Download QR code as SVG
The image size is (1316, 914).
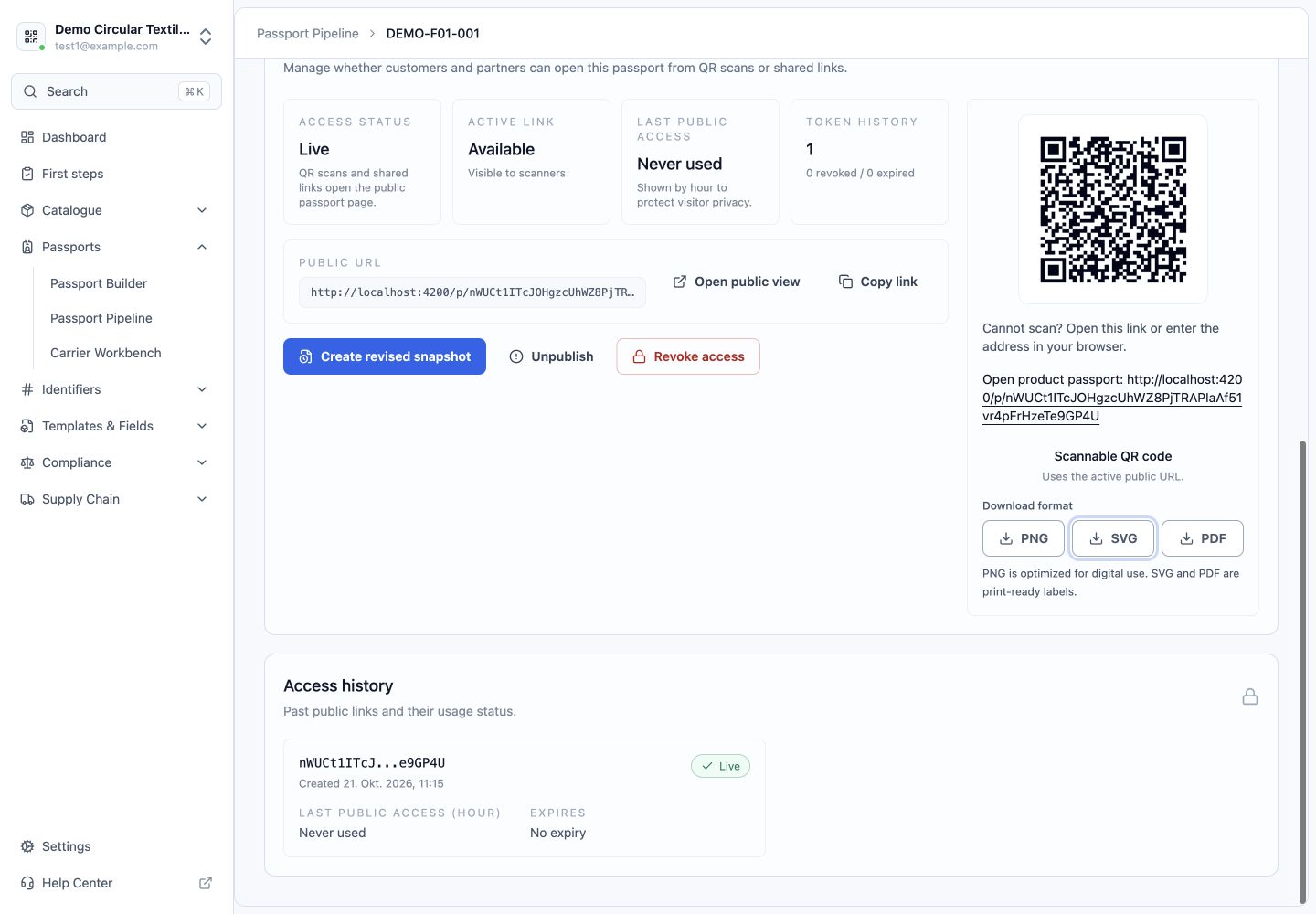click(1113, 538)
